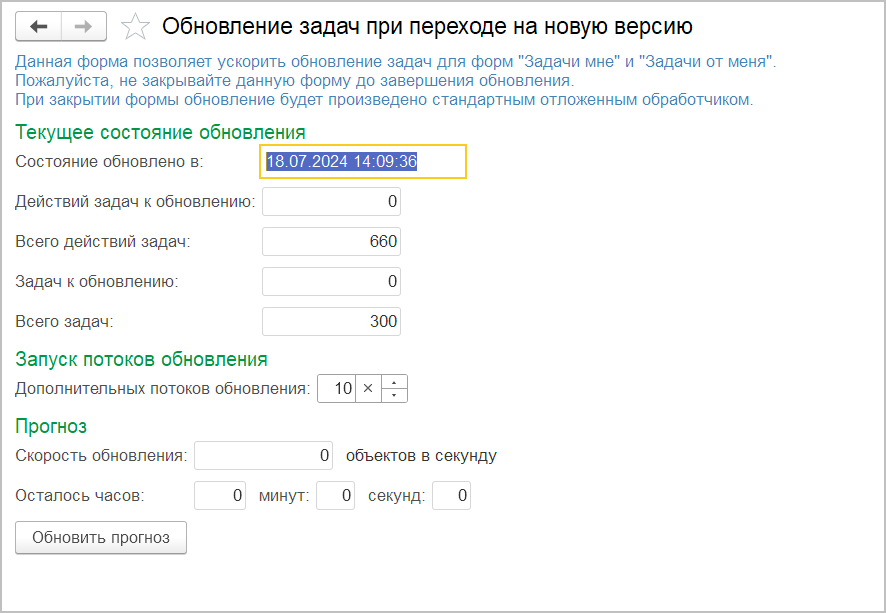This screenshot has width=886, height=613.
Task: Click the forward navigation arrow
Action: (85, 26)
